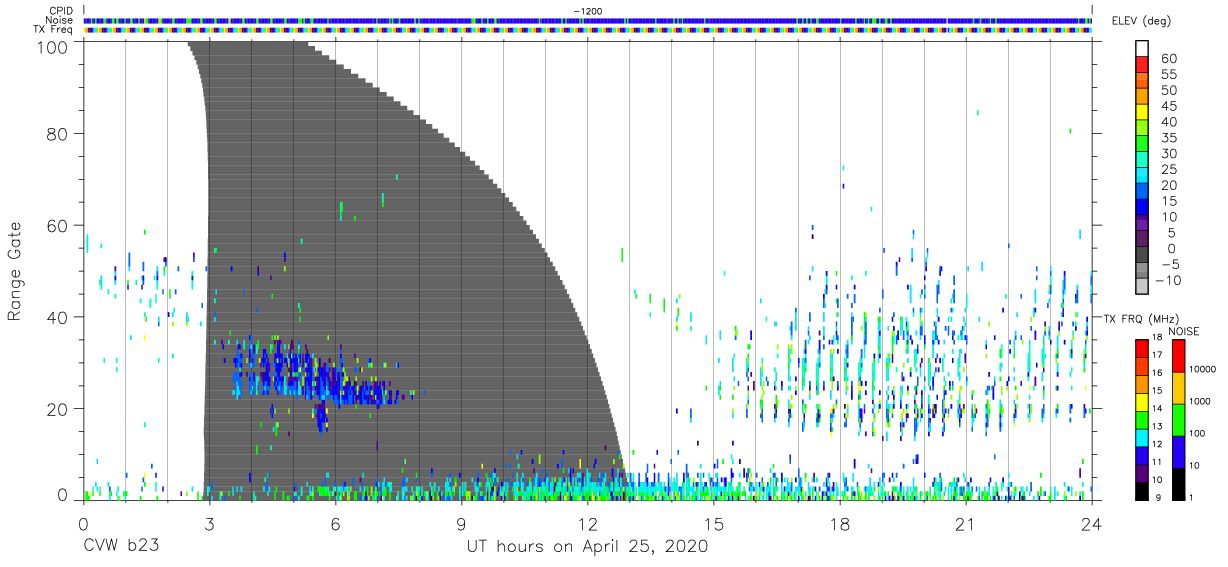Select the black 9-10 MHz TX FRQ swatch
This screenshot has height=567, width=1228.
(x=1142, y=489)
